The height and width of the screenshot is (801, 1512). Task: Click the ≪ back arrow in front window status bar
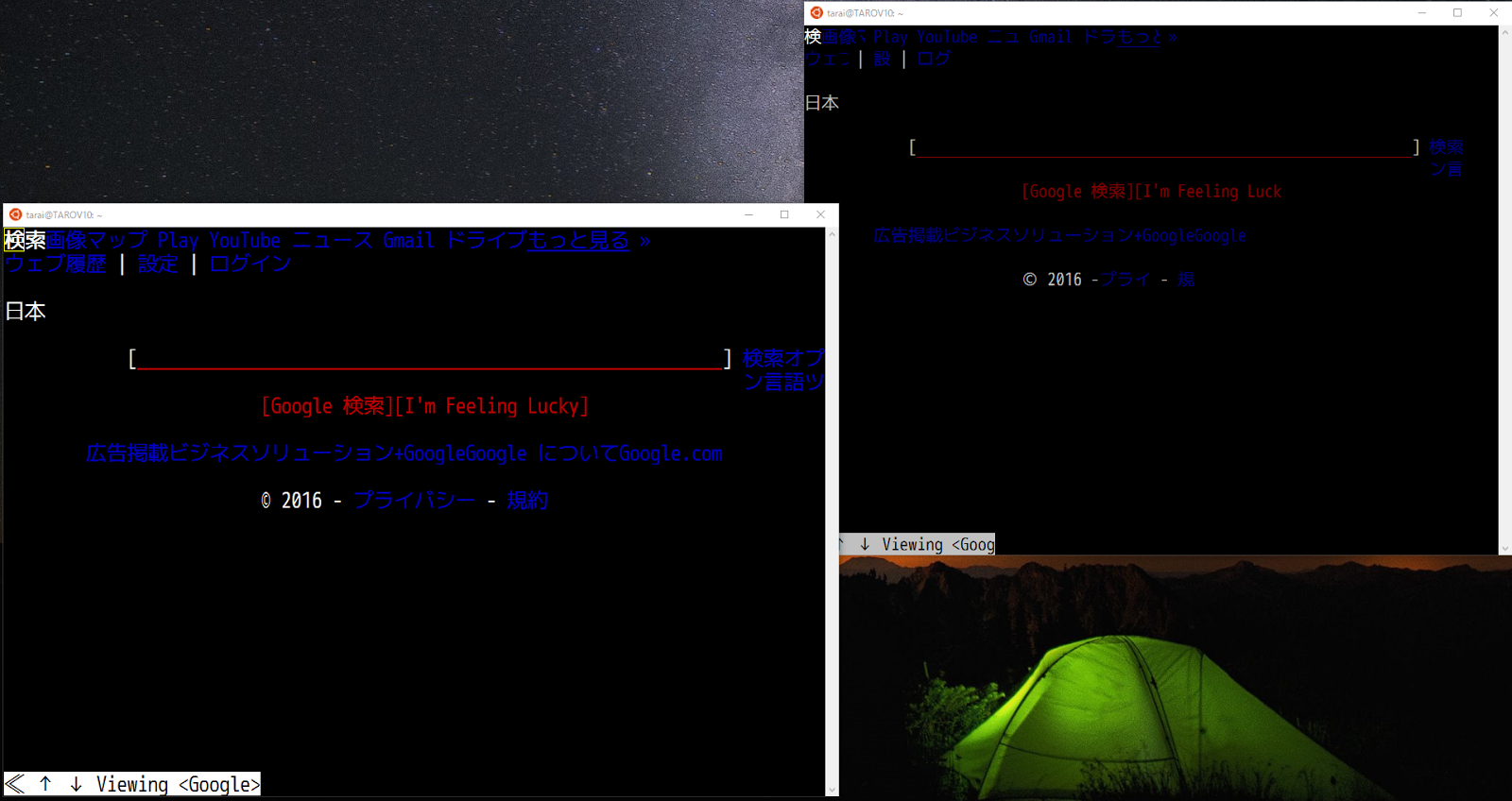15,784
